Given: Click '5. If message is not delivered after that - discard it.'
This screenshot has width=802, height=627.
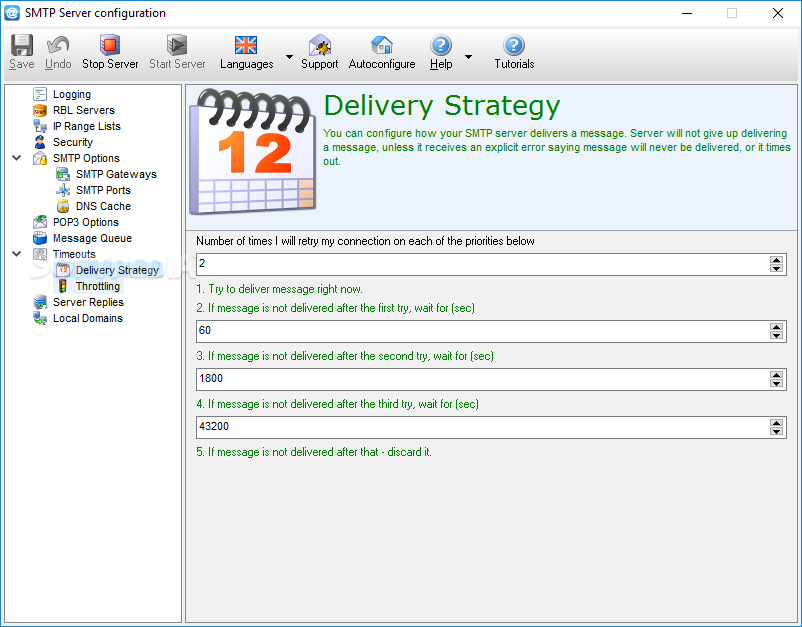Looking at the screenshot, I should click(x=314, y=452).
